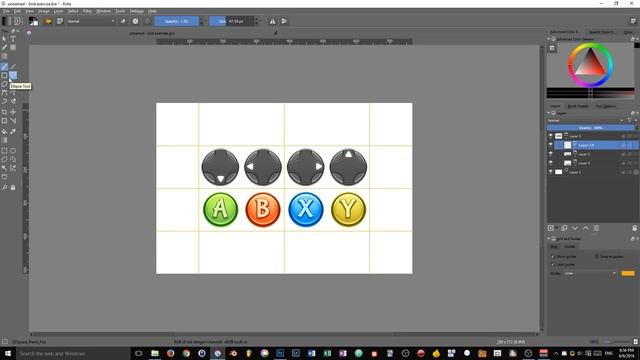The height and width of the screenshot is (360, 640).
Task: Click brush Opacity slider in top toolbar
Action: [x=176, y=21]
